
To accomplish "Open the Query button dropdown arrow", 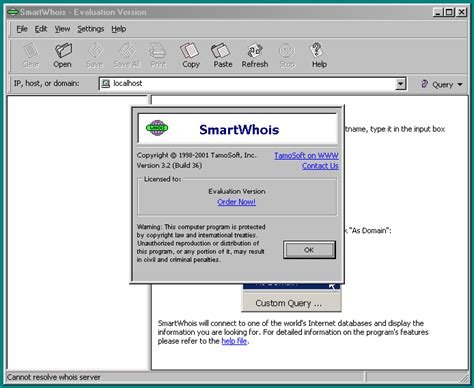I will pos(460,85).
